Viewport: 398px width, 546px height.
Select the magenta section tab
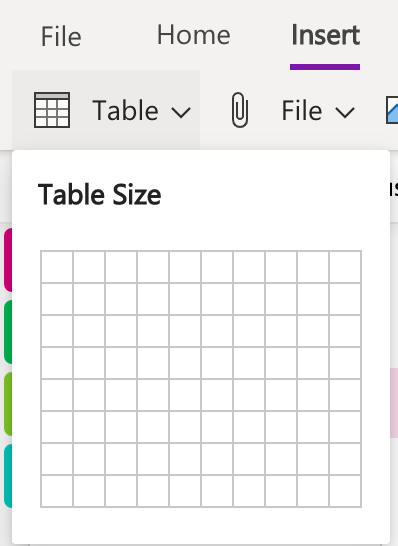pos(8,260)
